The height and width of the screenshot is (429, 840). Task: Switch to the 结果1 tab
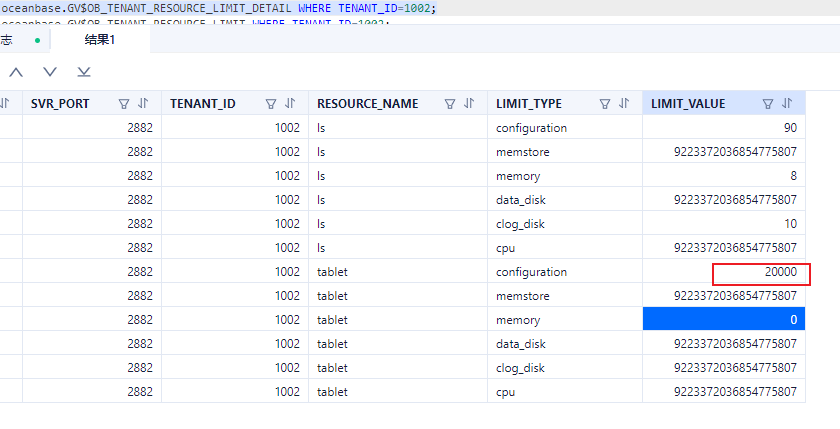click(99, 40)
